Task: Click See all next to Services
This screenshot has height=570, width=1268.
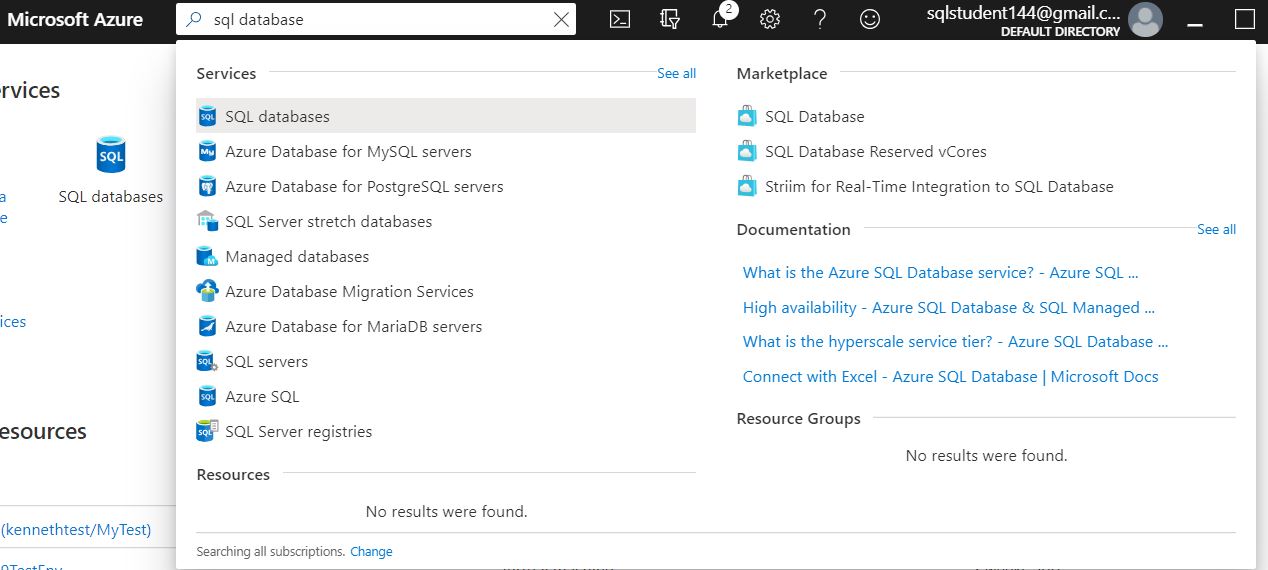Action: click(676, 74)
